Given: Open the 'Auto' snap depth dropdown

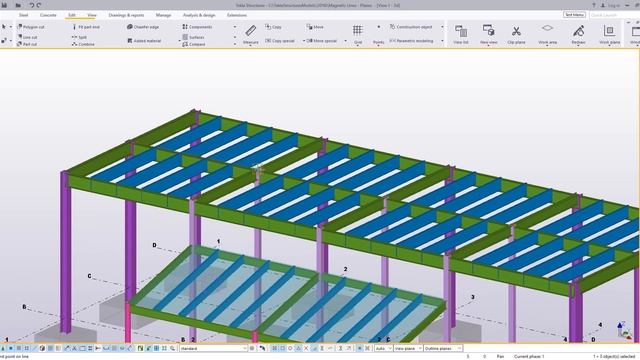Looking at the screenshot, I should click(x=384, y=348).
